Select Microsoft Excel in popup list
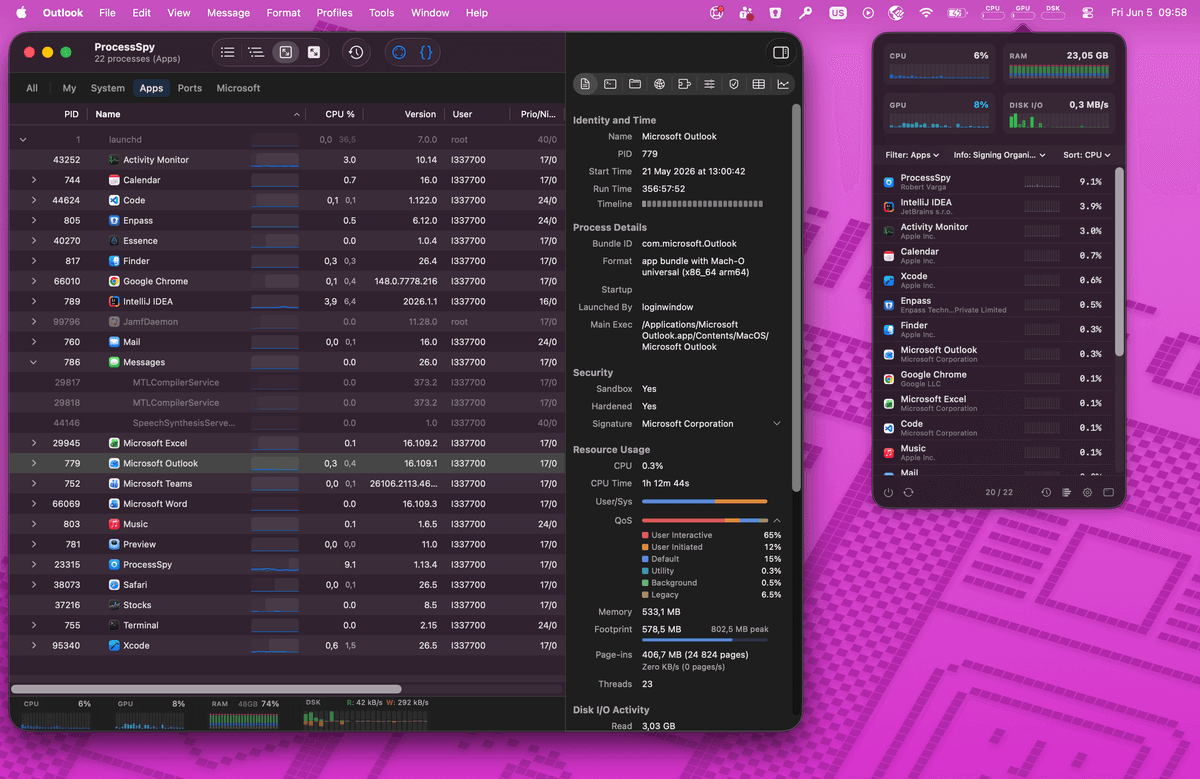Screen dimensions: 1200x779 point(993,403)
